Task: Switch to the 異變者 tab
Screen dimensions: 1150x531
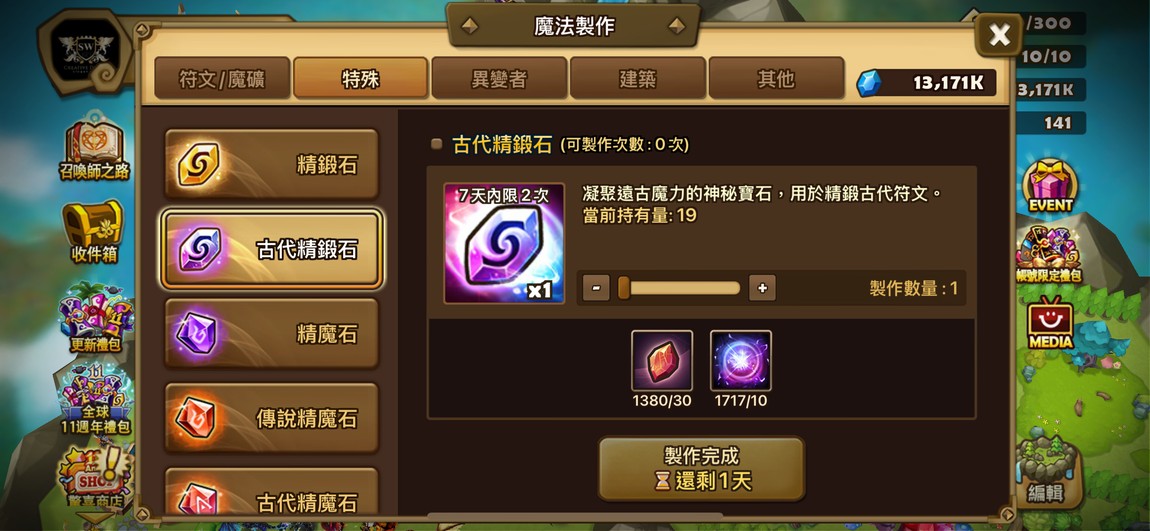Action: coord(499,78)
